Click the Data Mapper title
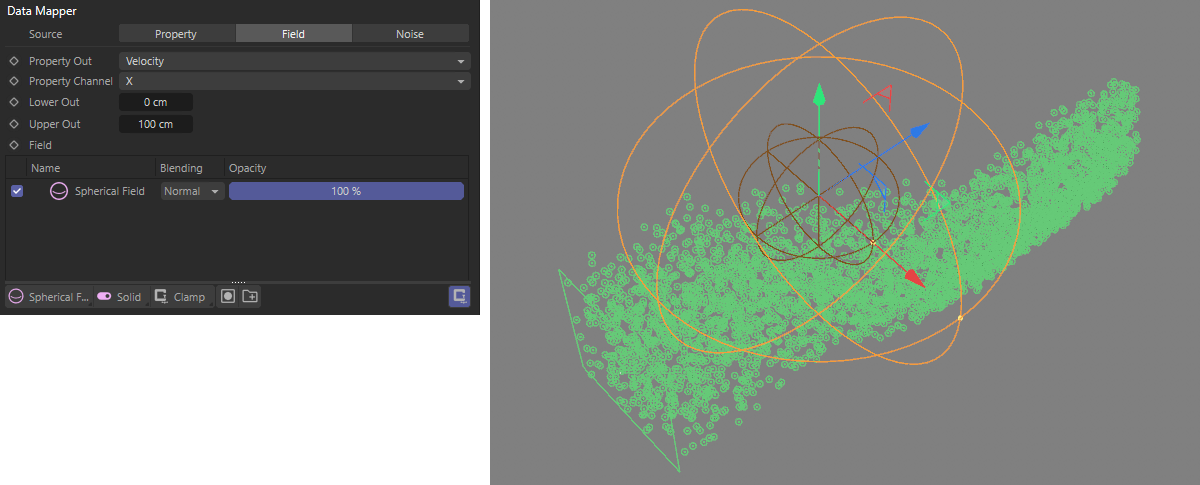This screenshot has height=485, width=1200. pyautogui.click(x=42, y=10)
